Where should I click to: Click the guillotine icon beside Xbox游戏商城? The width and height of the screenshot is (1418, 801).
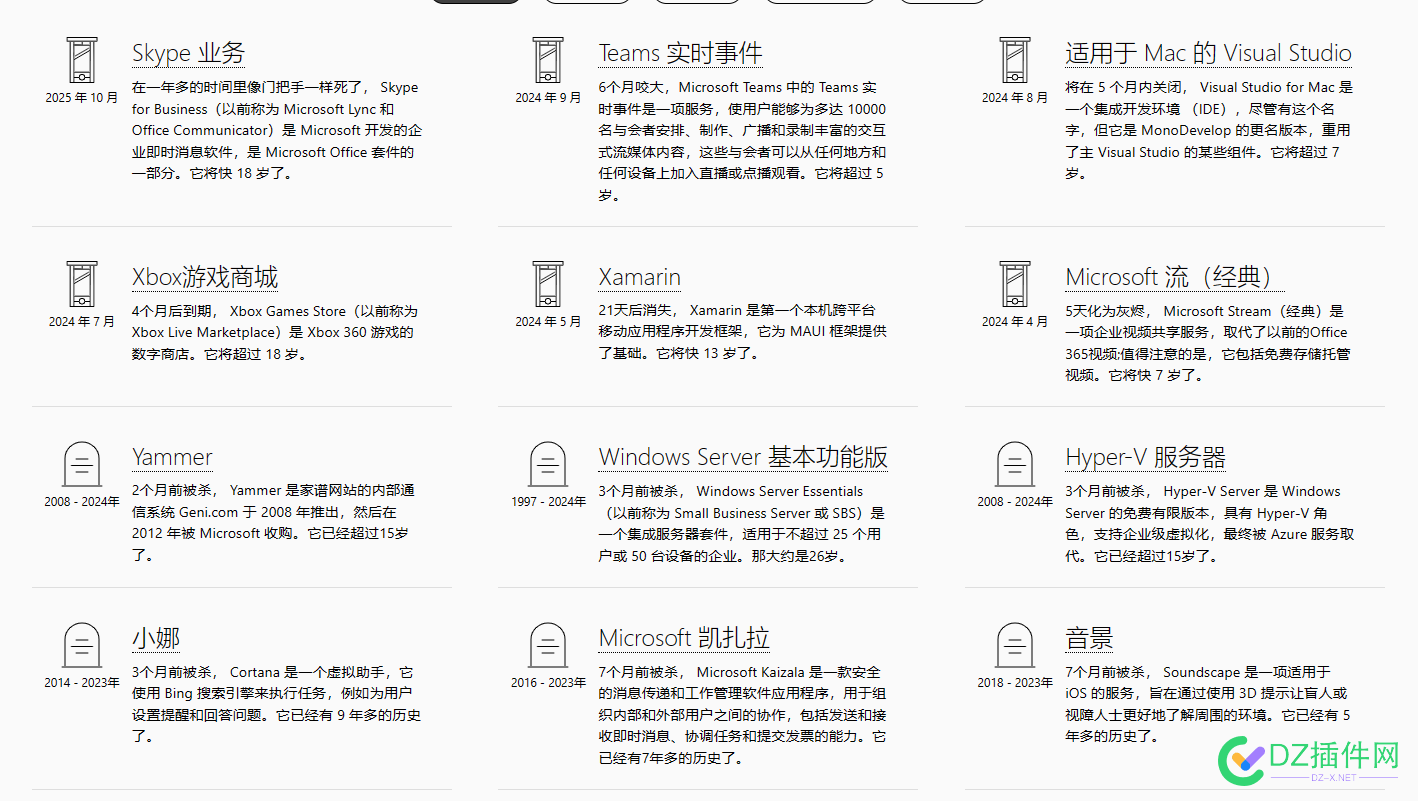click(x=82, y=284)
